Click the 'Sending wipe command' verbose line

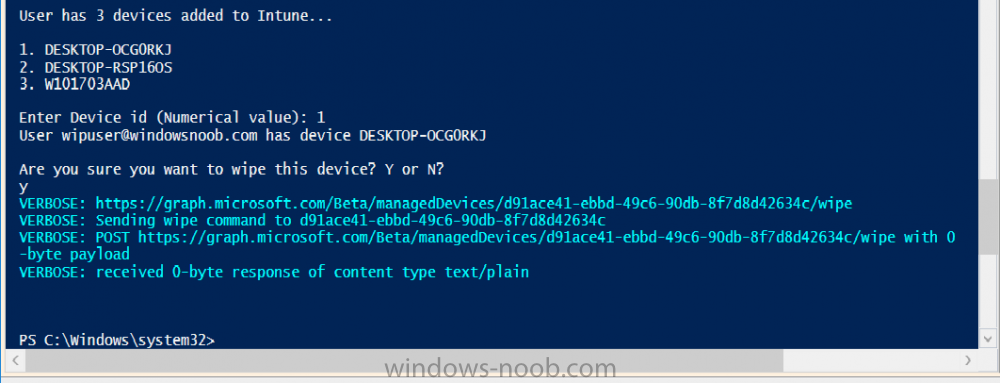click(x=312, y=220)
